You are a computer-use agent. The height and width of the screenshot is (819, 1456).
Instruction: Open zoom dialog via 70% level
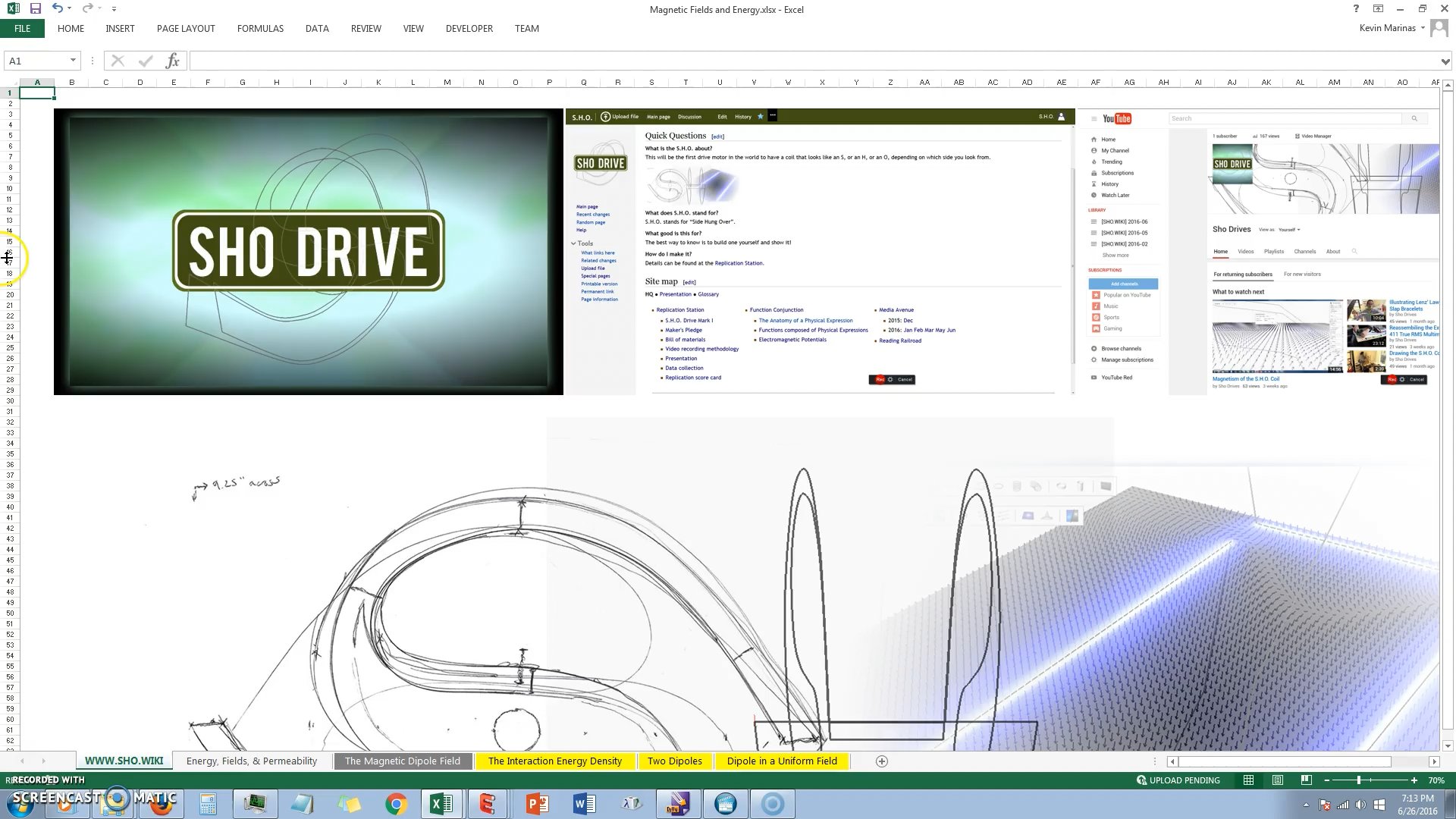[1436, 780]
